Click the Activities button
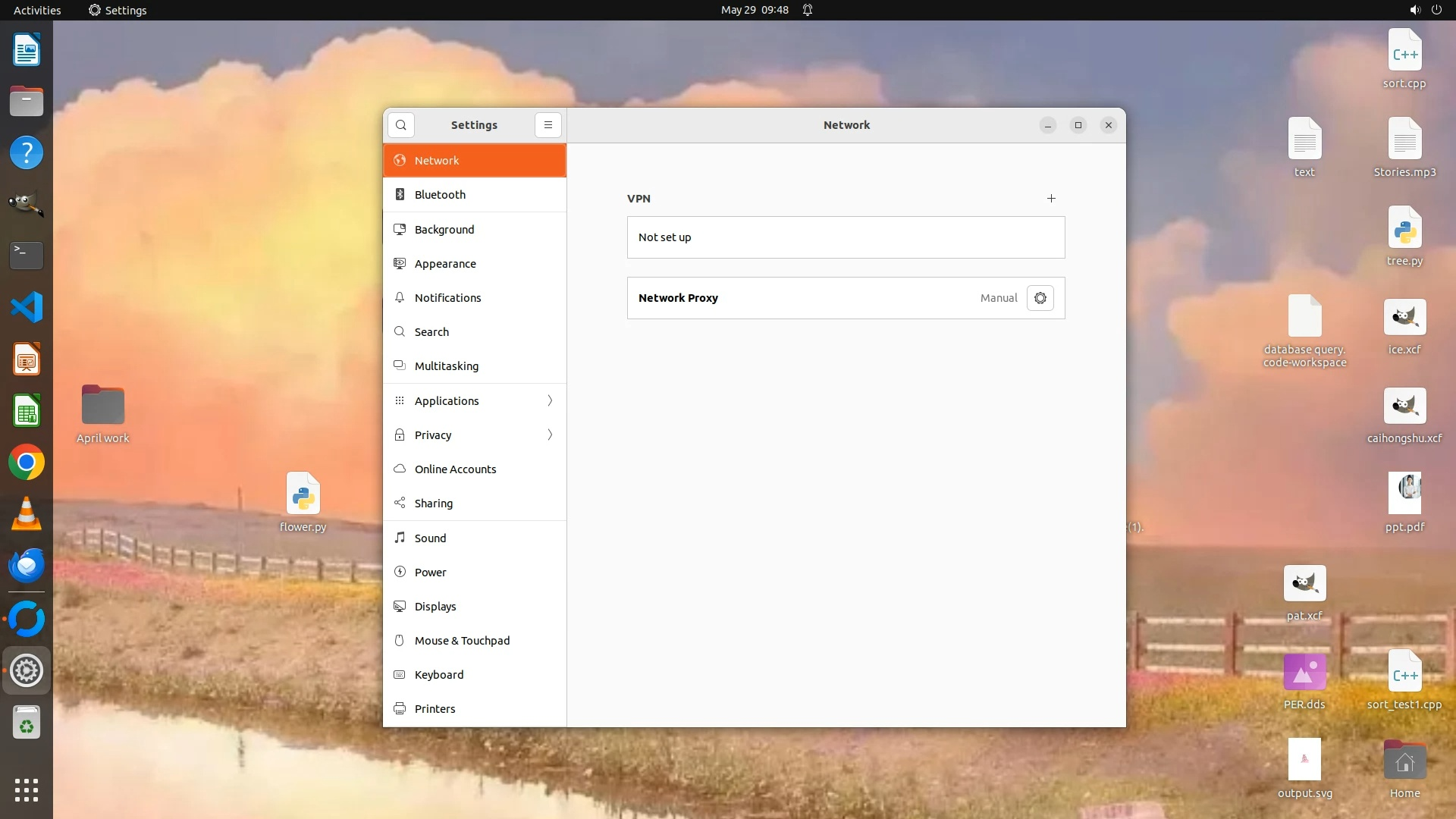Screen dimensions: 1456x819 (x=37, y=10)
